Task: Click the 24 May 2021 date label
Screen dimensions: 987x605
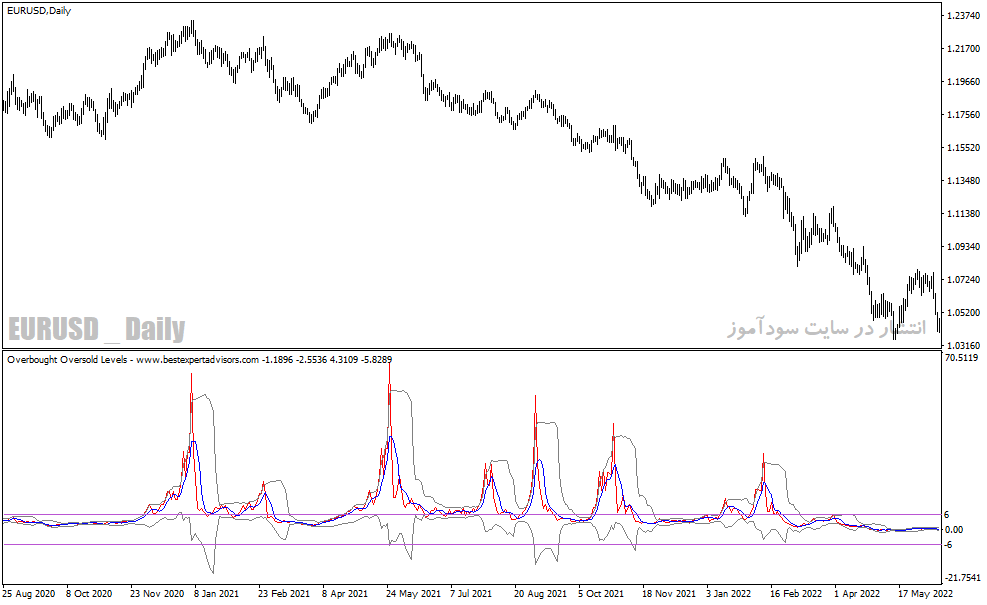Action: 413,594
